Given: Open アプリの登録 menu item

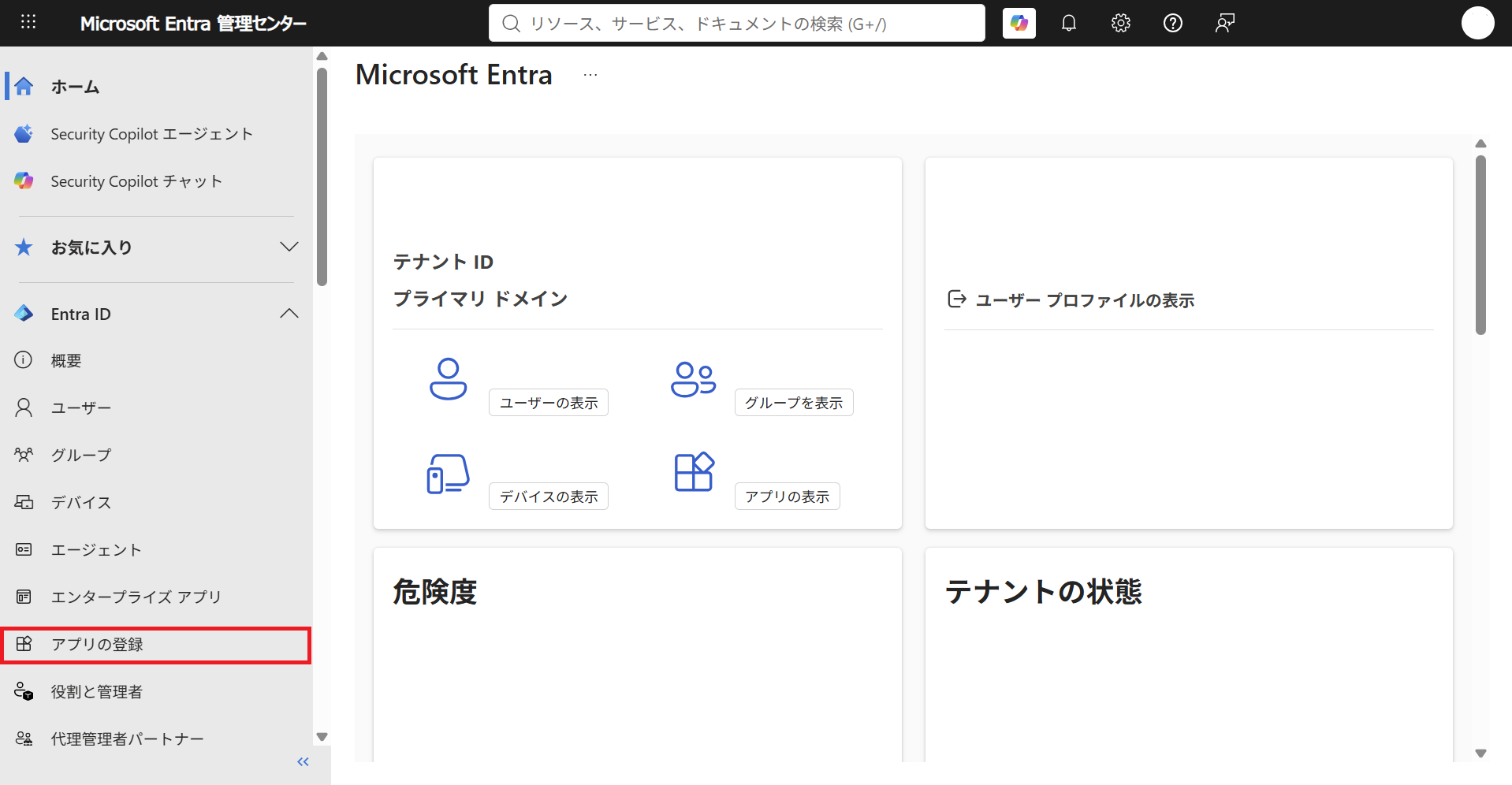Looking at the screenshot, I should point(156,645).
